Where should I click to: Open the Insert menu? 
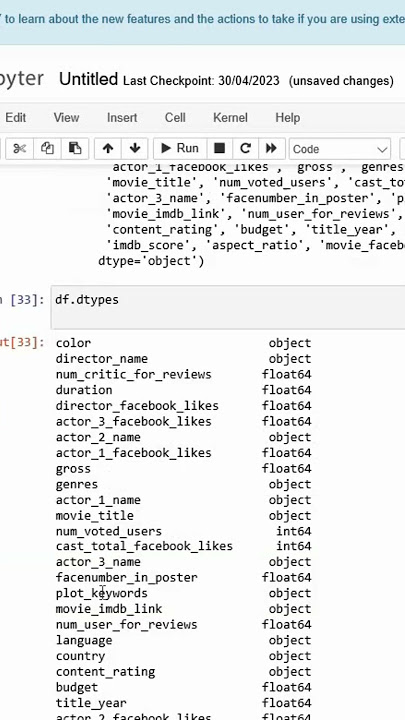pyautogui.click(x=122, y=118)
